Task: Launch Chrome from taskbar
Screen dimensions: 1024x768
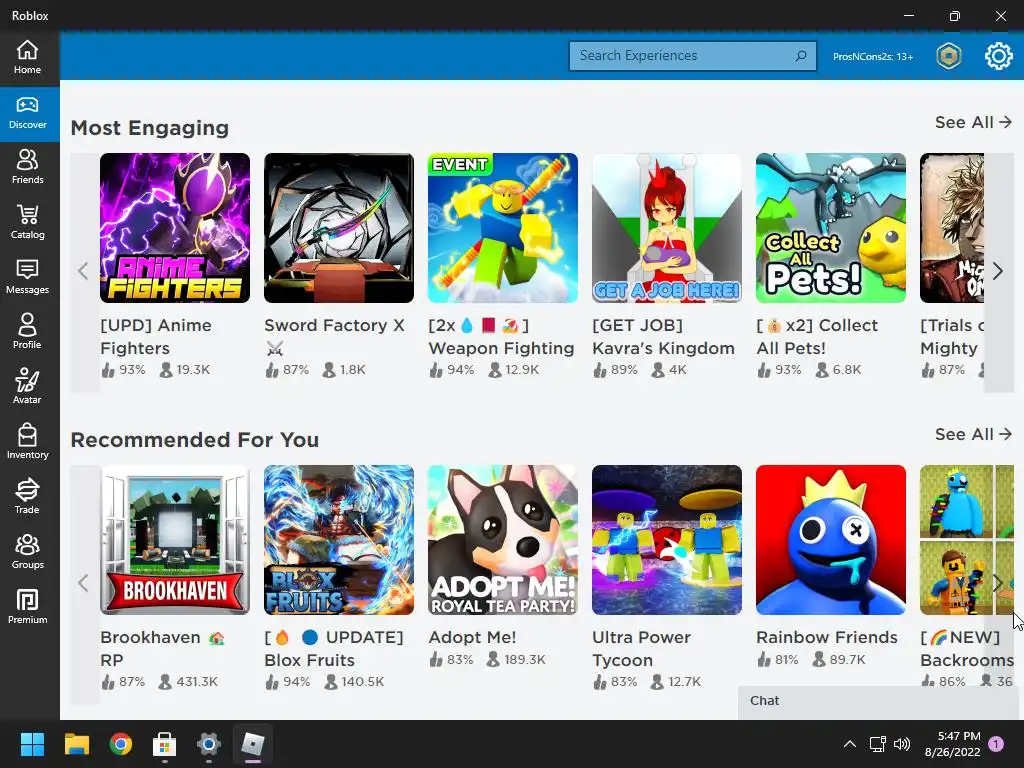Action: 121,744
